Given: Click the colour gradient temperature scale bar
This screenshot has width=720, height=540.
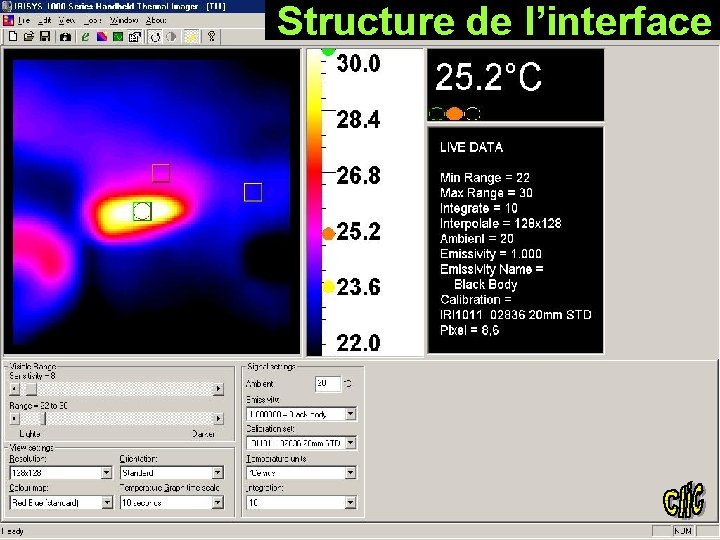Looking at the screenshot, I should [x=315, y=202].
